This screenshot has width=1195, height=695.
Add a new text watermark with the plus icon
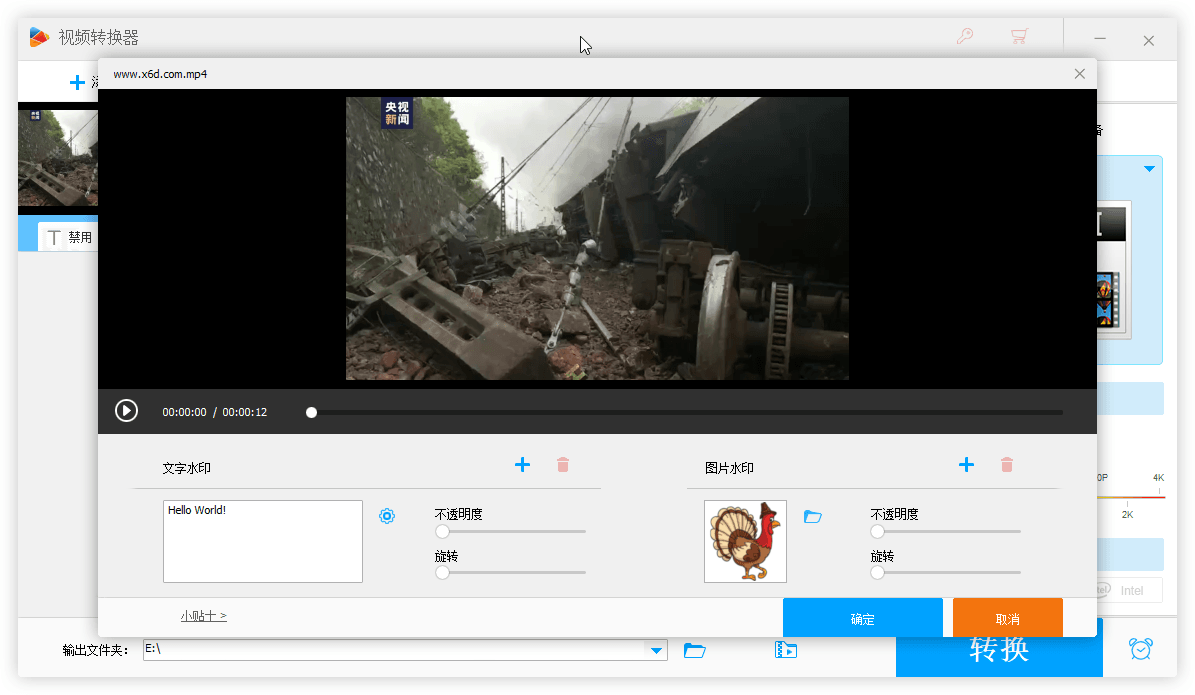(522, 464)
